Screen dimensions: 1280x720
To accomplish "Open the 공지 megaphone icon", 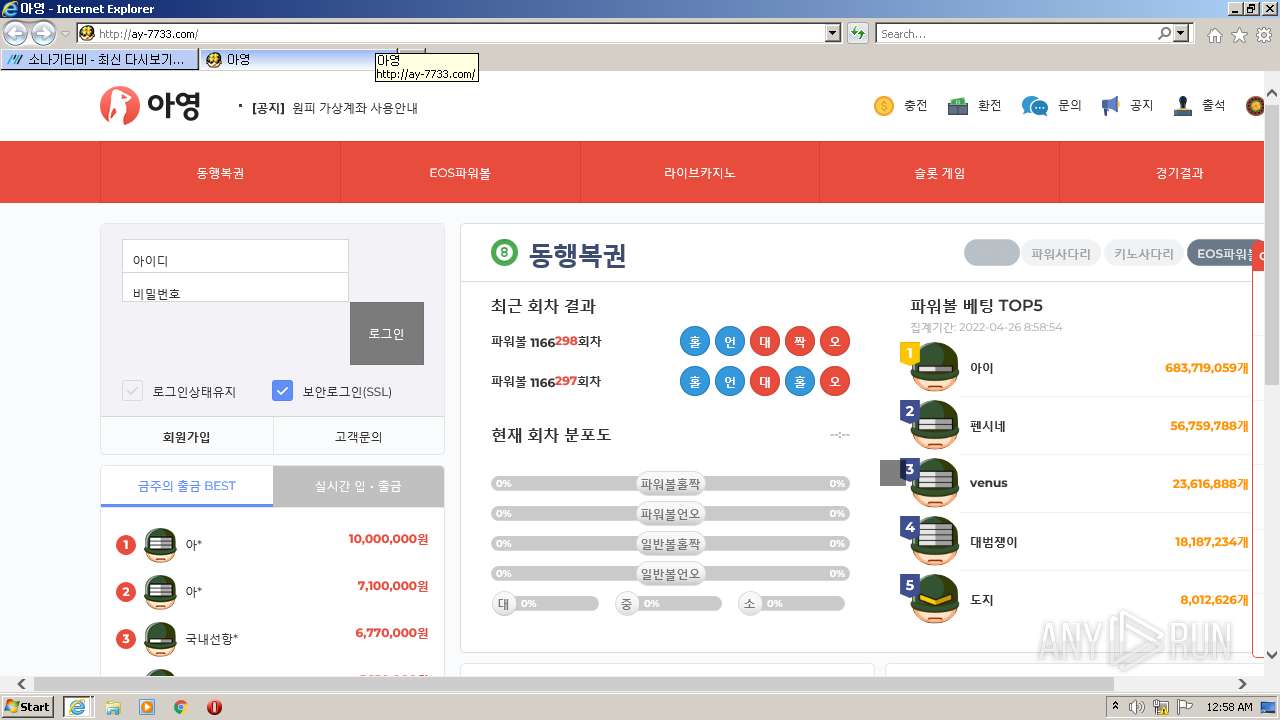I will click(1110, 106).
